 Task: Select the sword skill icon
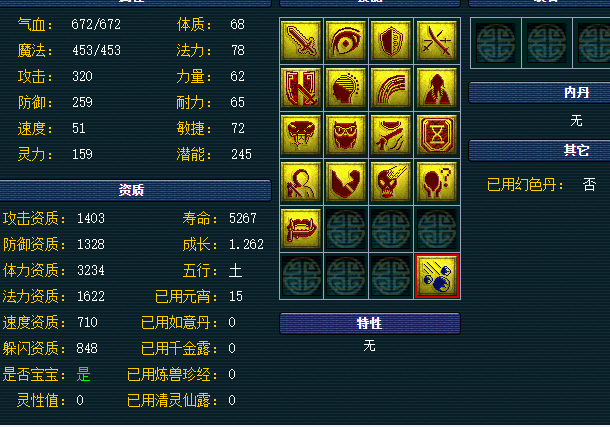point(301,41)
